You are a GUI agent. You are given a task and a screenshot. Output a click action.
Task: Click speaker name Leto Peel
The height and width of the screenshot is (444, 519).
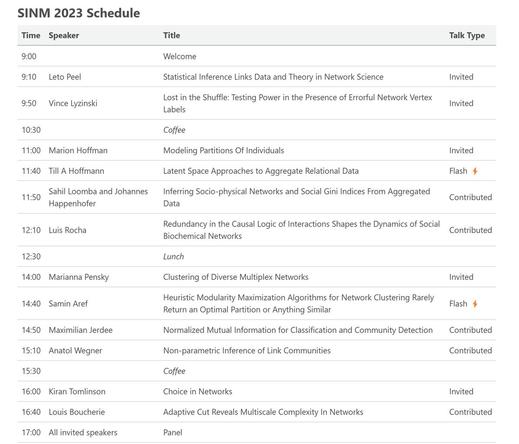[x=65, y=77]
